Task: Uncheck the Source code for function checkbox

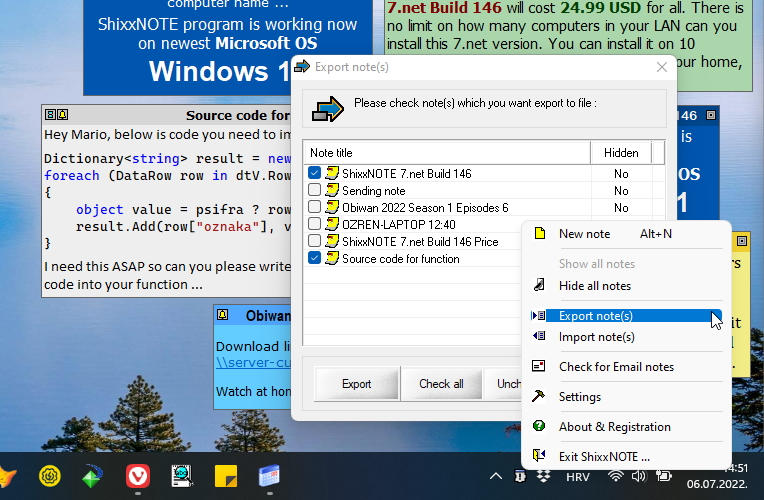Action: click(314, 258)
